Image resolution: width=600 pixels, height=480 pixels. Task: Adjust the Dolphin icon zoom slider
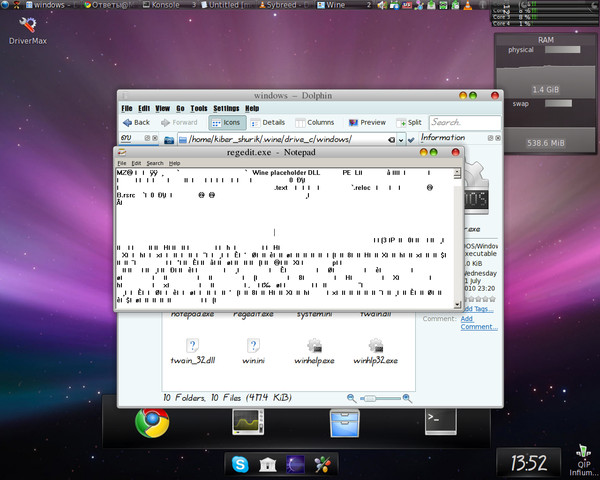pos(380,398)
